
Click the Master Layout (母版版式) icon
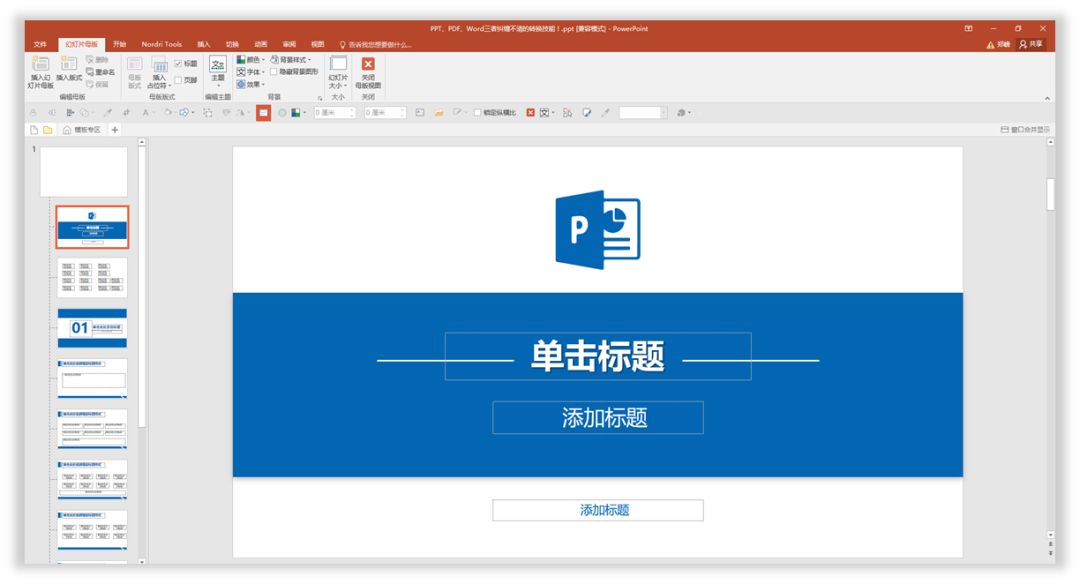pyautogui.click(x=134, y=72)
